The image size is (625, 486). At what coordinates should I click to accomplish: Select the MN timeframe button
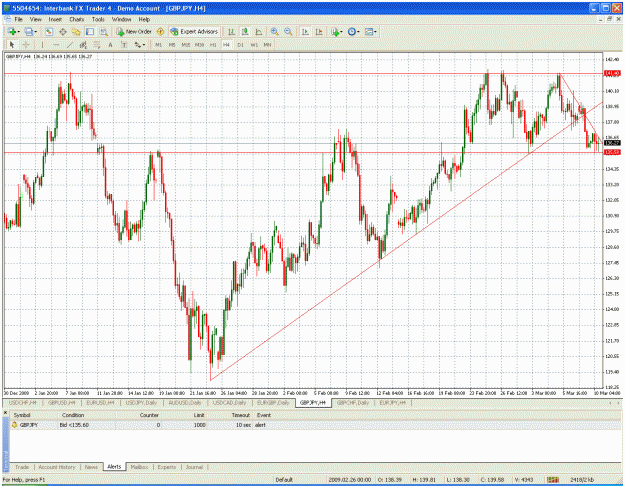pos(267,45)
